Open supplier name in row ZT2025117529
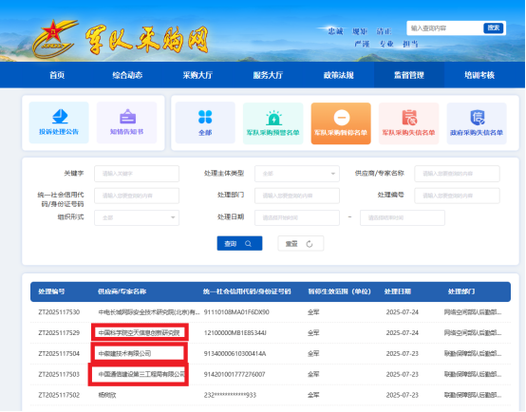This screenshot has width=526, height=412. [x=139, y=333]
